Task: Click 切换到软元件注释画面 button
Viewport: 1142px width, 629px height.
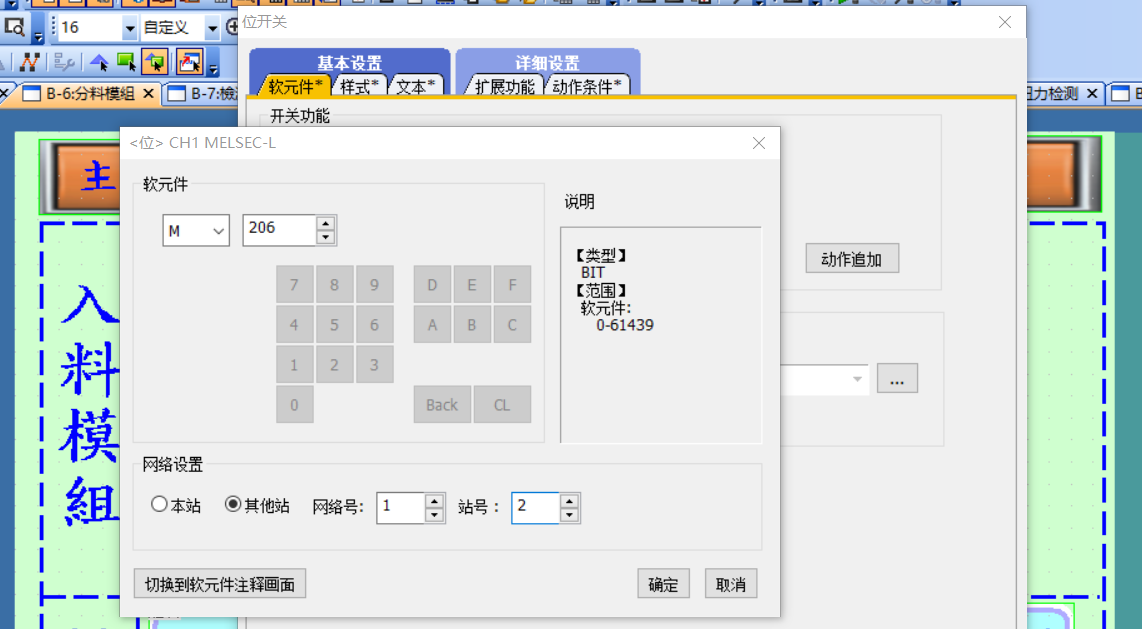Action: (x=219, y=585)
